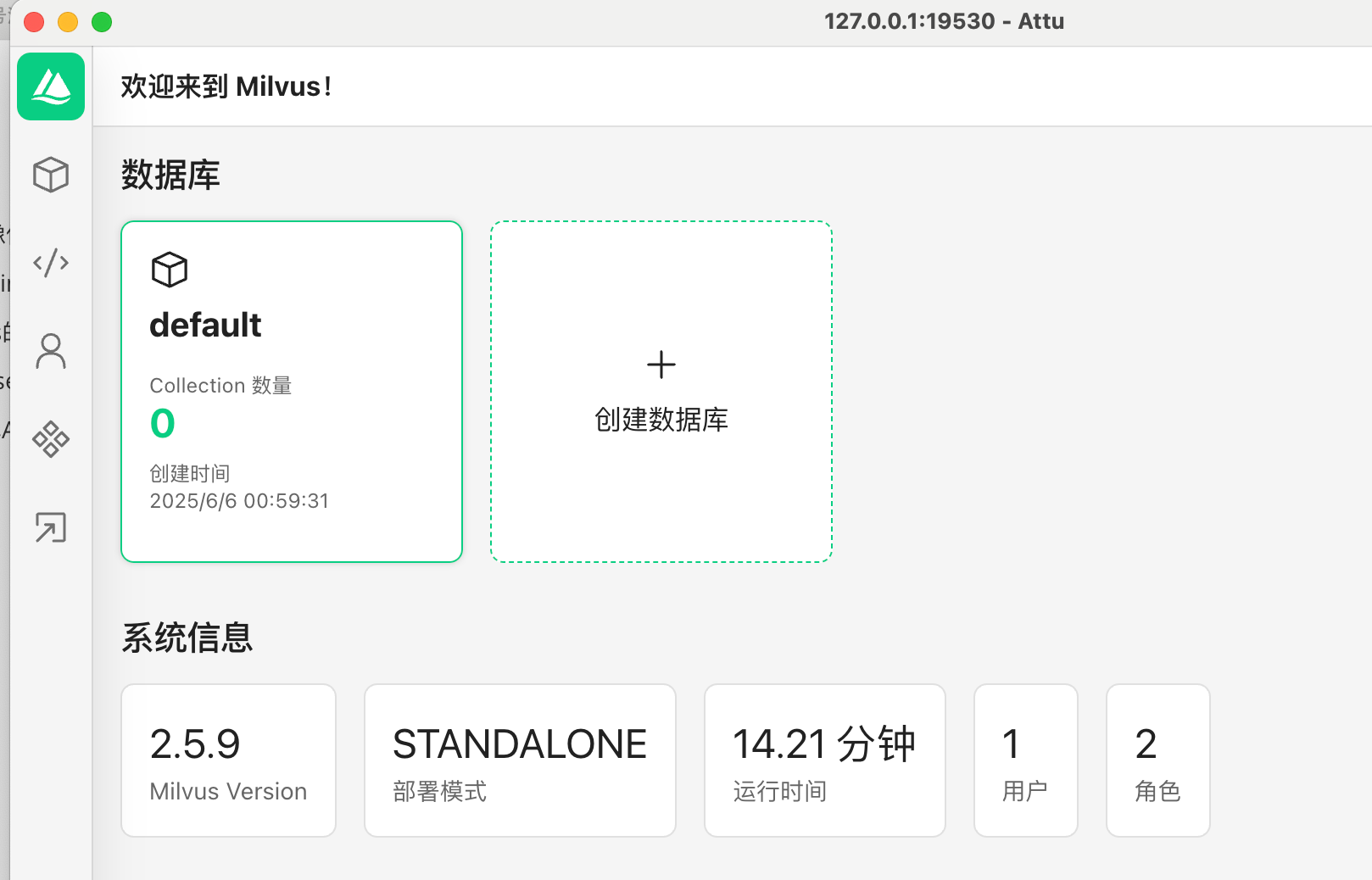This screenshot has width=1372, height=880.
Task: Click the 数据库 section heading
Action: click(170, 175)
